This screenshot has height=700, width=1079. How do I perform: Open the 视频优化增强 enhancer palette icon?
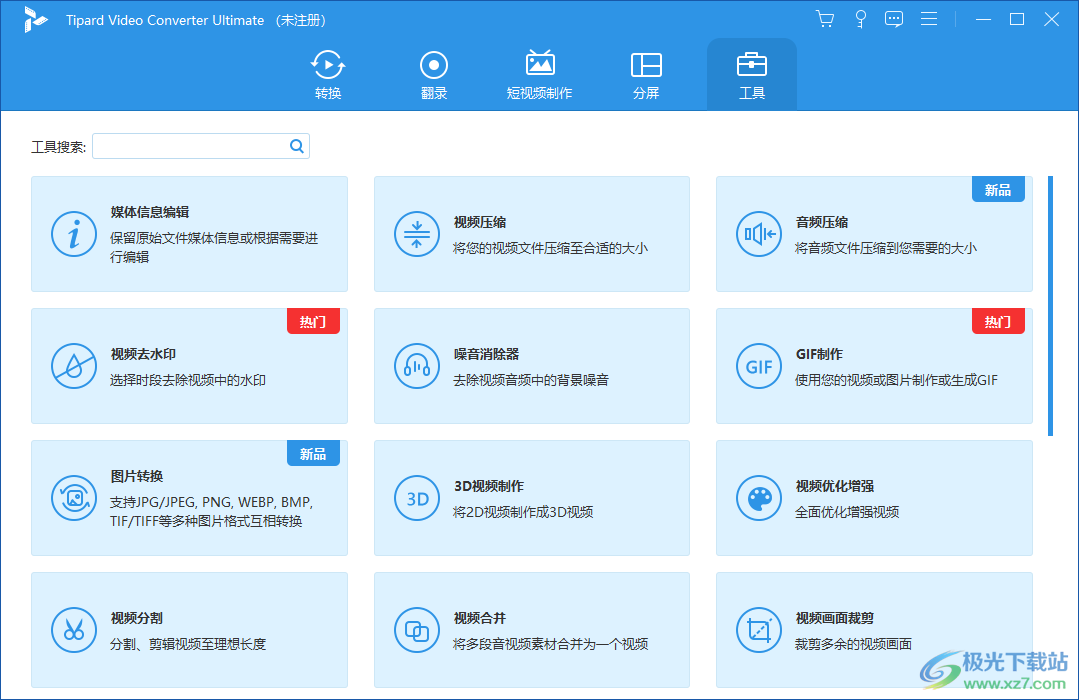pyautogui.click(x=759, y=498)
